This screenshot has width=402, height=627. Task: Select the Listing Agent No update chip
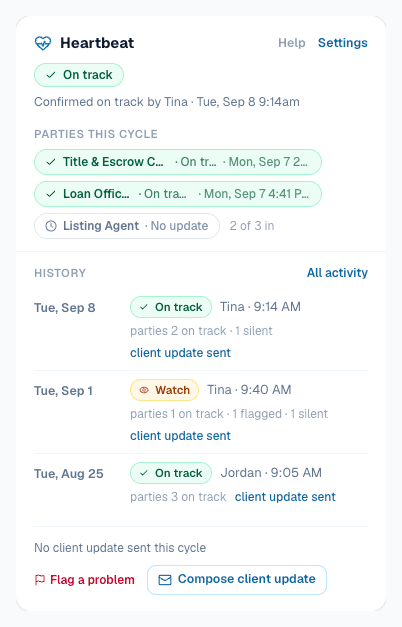[127, 226]
